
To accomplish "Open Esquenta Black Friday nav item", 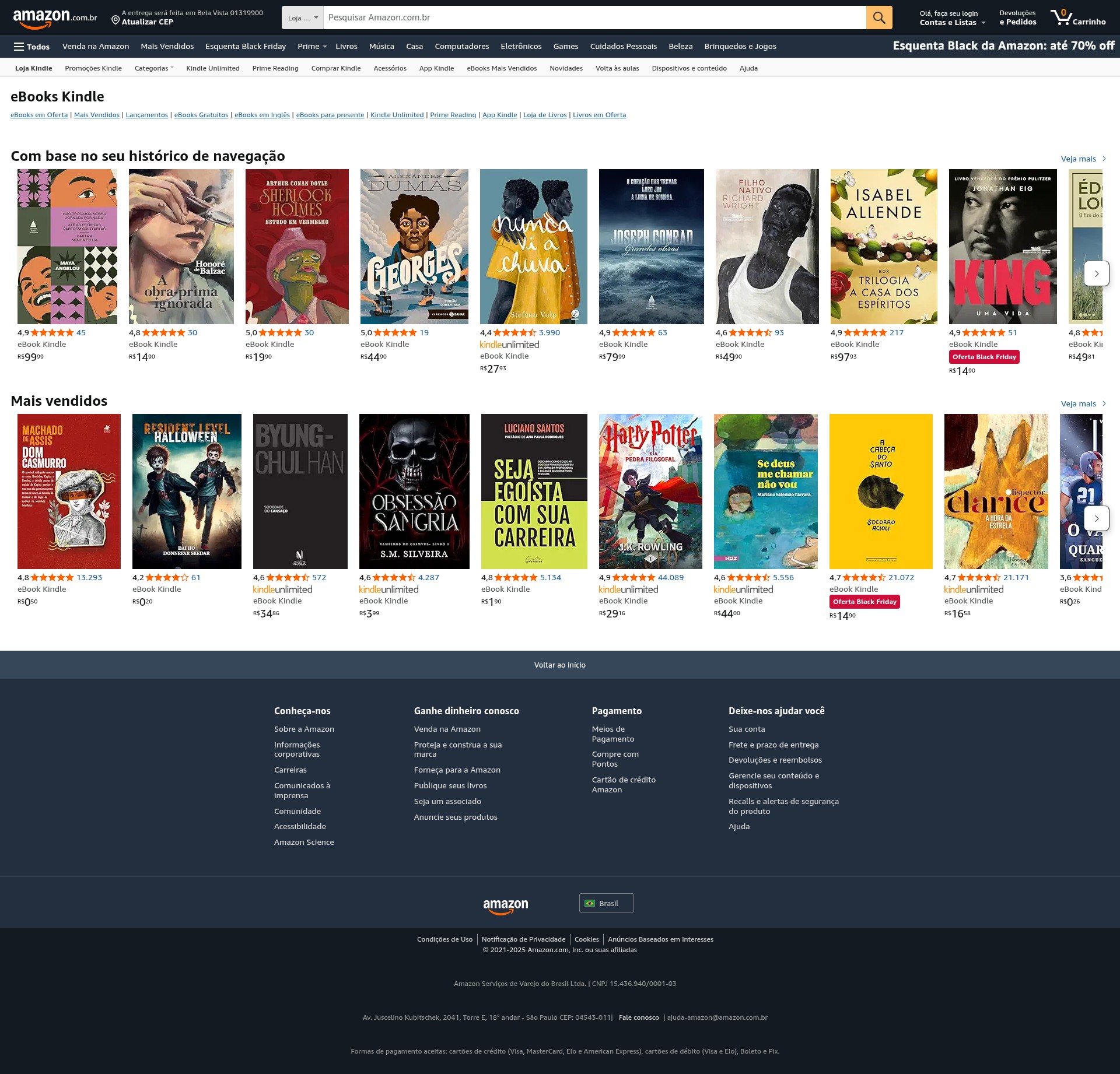I will click(x=246, y=47).
